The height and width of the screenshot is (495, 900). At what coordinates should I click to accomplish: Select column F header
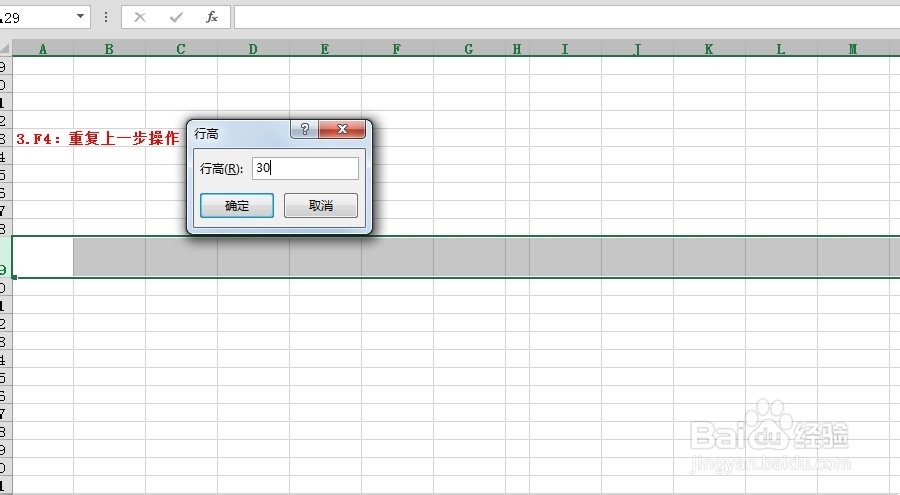click(397, 49)
